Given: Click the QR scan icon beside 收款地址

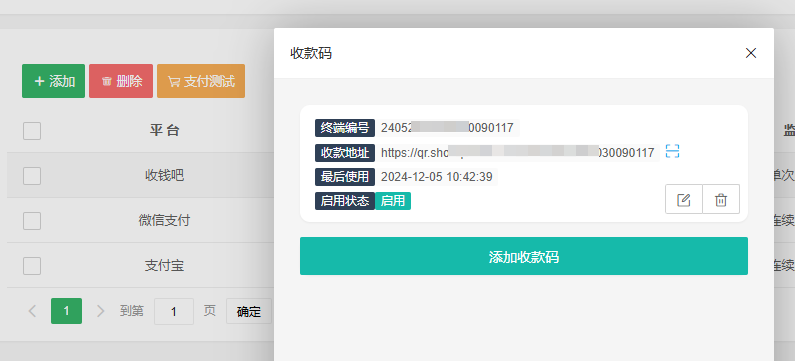Looking at the screenshot, I should click(x=672, y=151).
